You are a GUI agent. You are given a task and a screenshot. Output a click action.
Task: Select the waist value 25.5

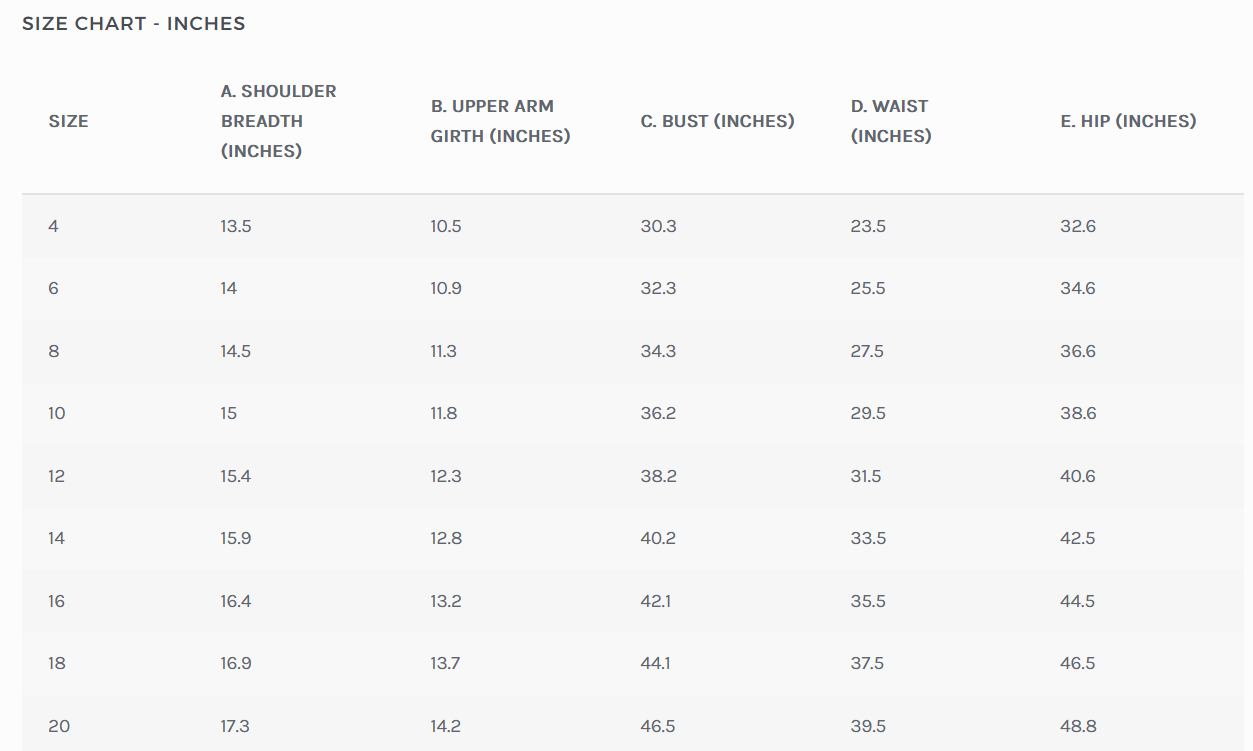[x=868, y=288]
